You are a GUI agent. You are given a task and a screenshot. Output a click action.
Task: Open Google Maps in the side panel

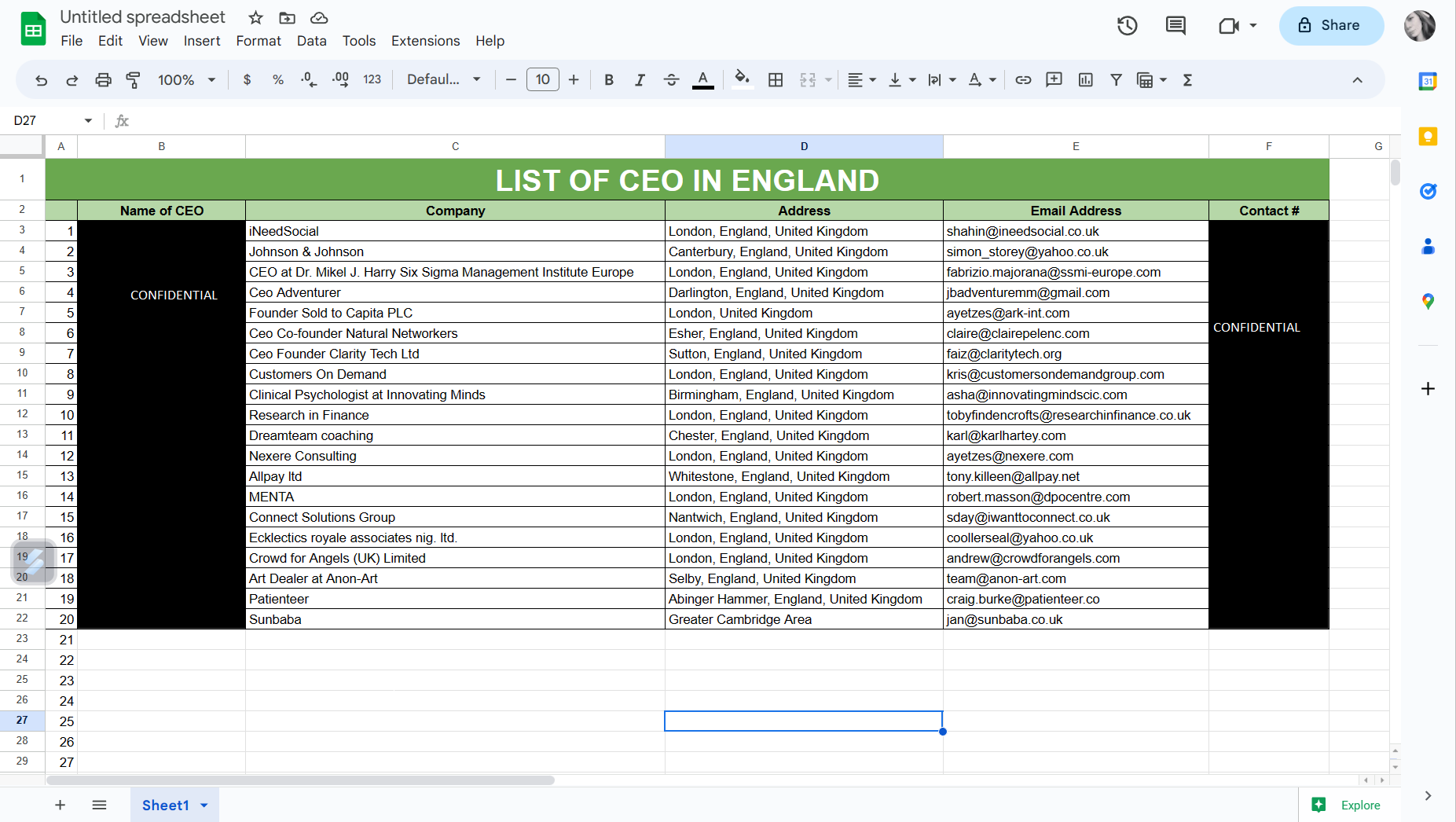1428,301
